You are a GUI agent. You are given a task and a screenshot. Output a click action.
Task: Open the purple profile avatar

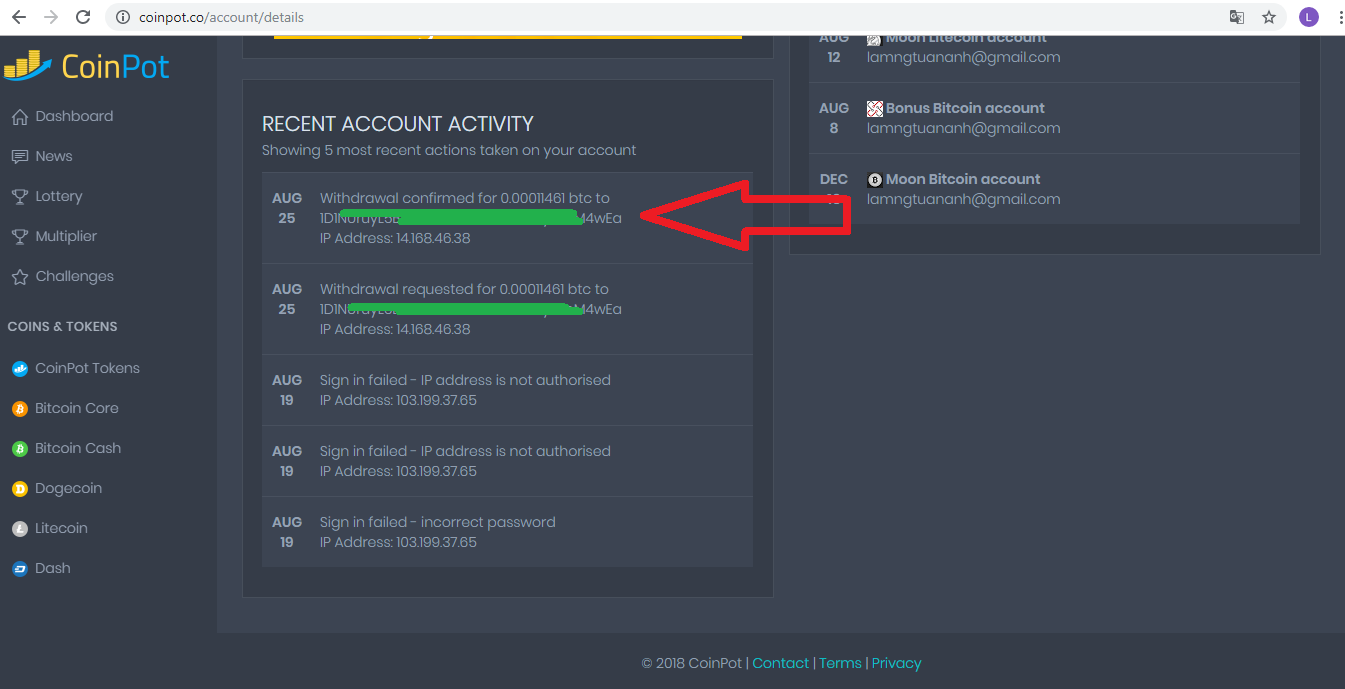pos(1308,17)
